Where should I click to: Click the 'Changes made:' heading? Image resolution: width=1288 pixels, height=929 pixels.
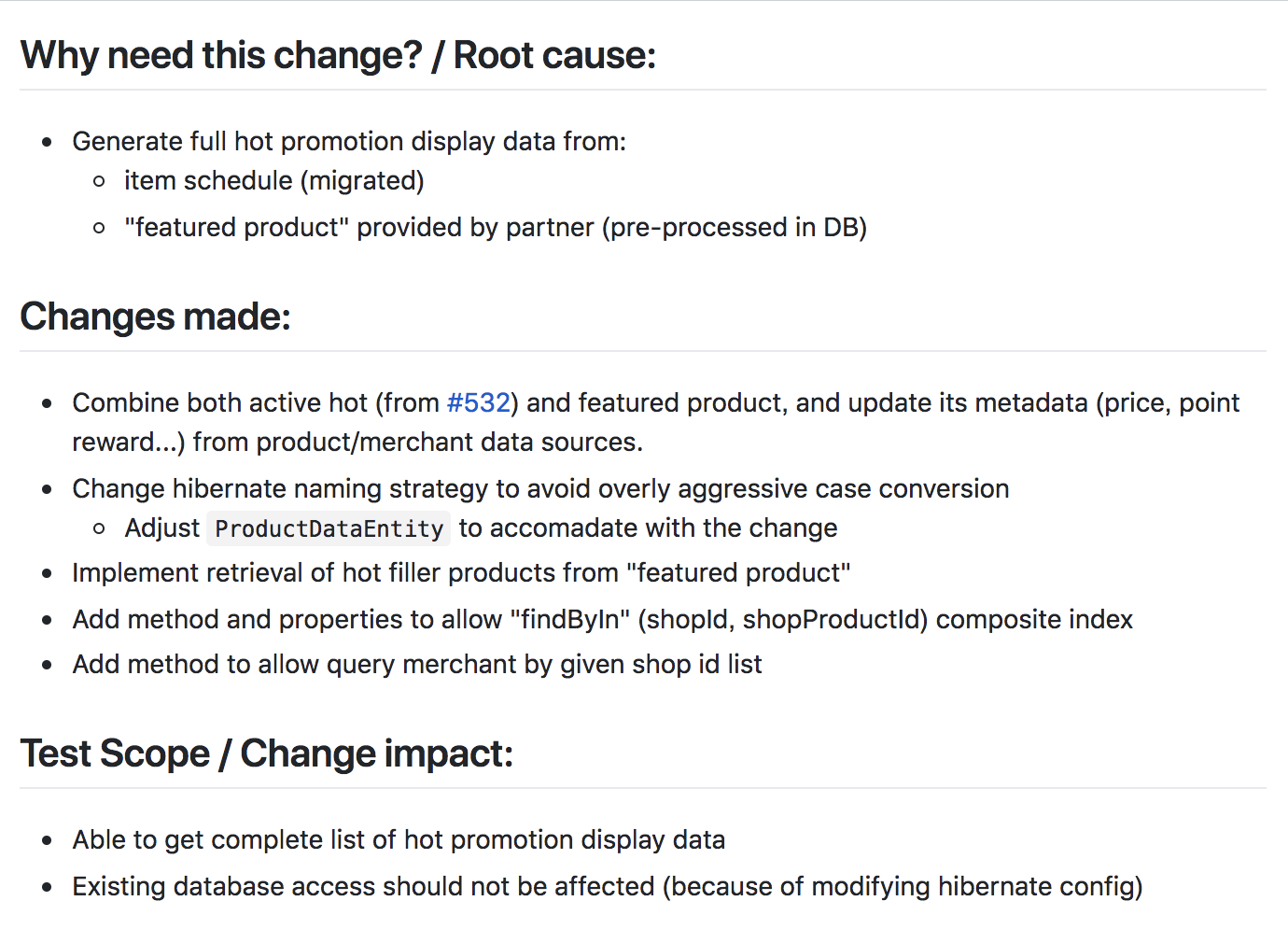pos(156,317)
